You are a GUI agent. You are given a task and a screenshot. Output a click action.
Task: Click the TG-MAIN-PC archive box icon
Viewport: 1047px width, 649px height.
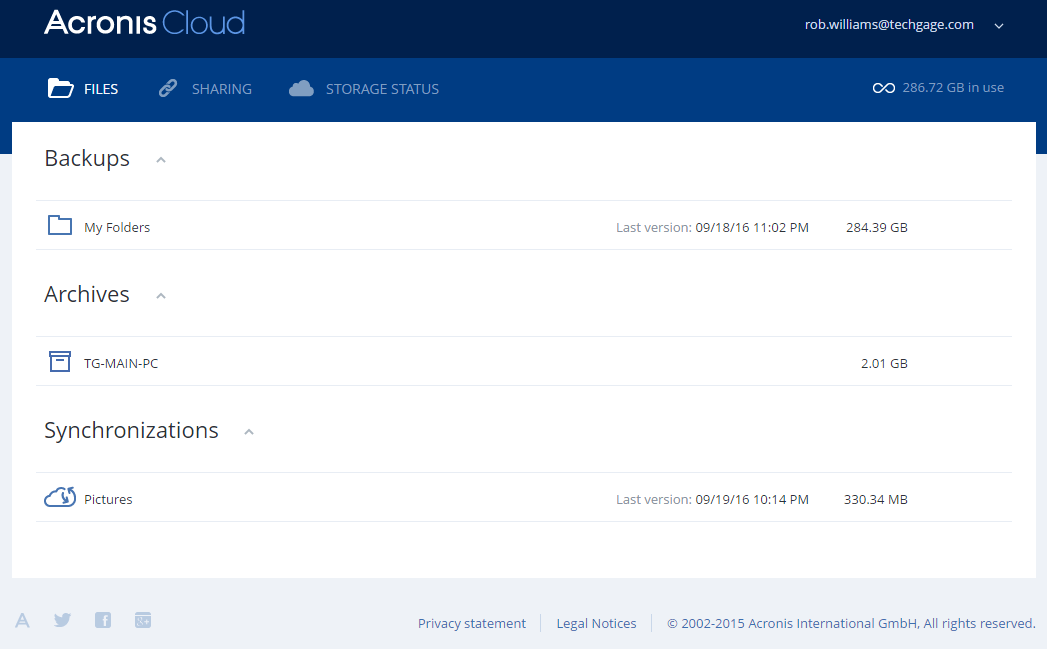60,361
